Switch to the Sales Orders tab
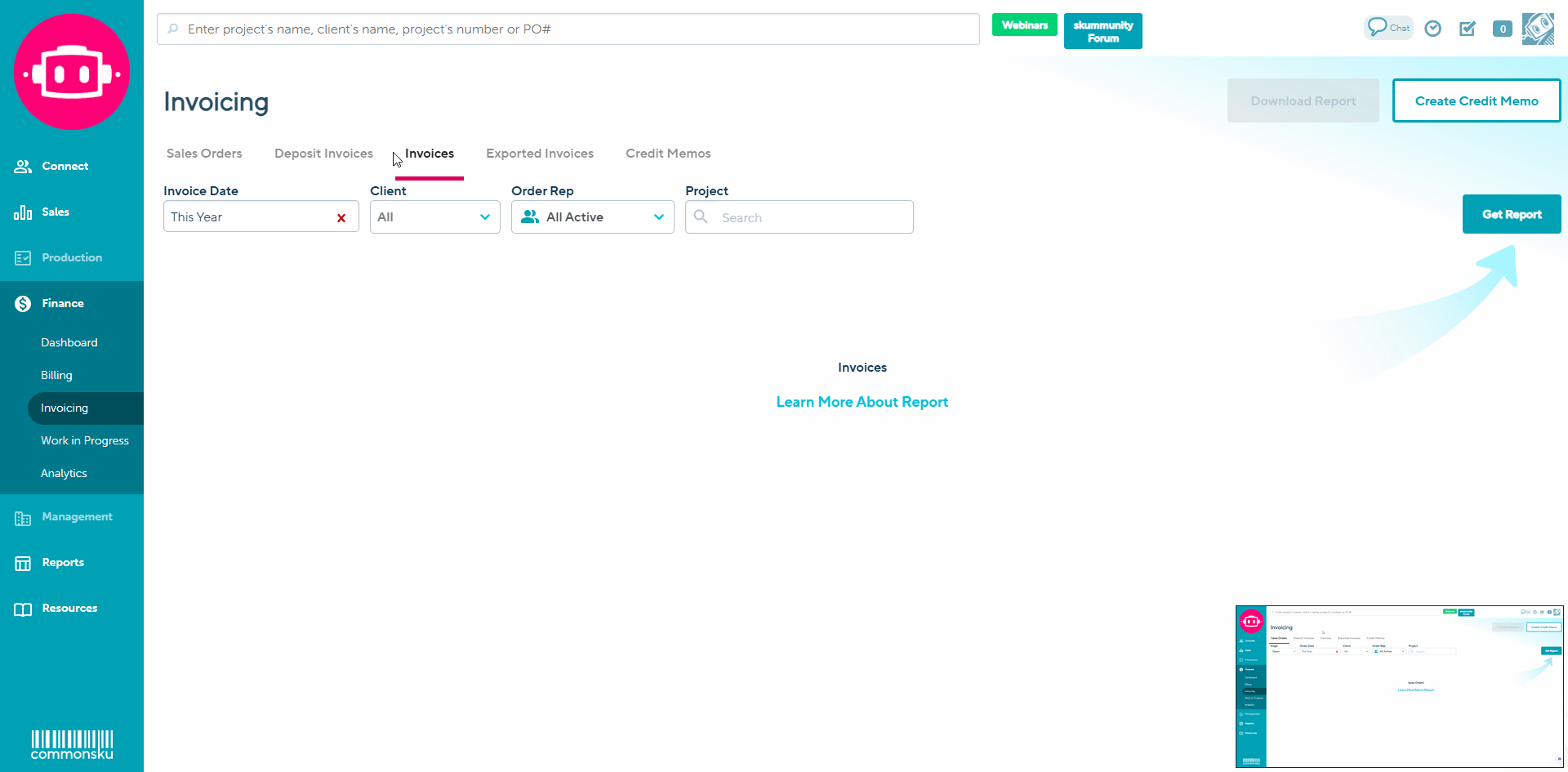The height and width of the screenshot is (772, 1568). click(204, 154)
